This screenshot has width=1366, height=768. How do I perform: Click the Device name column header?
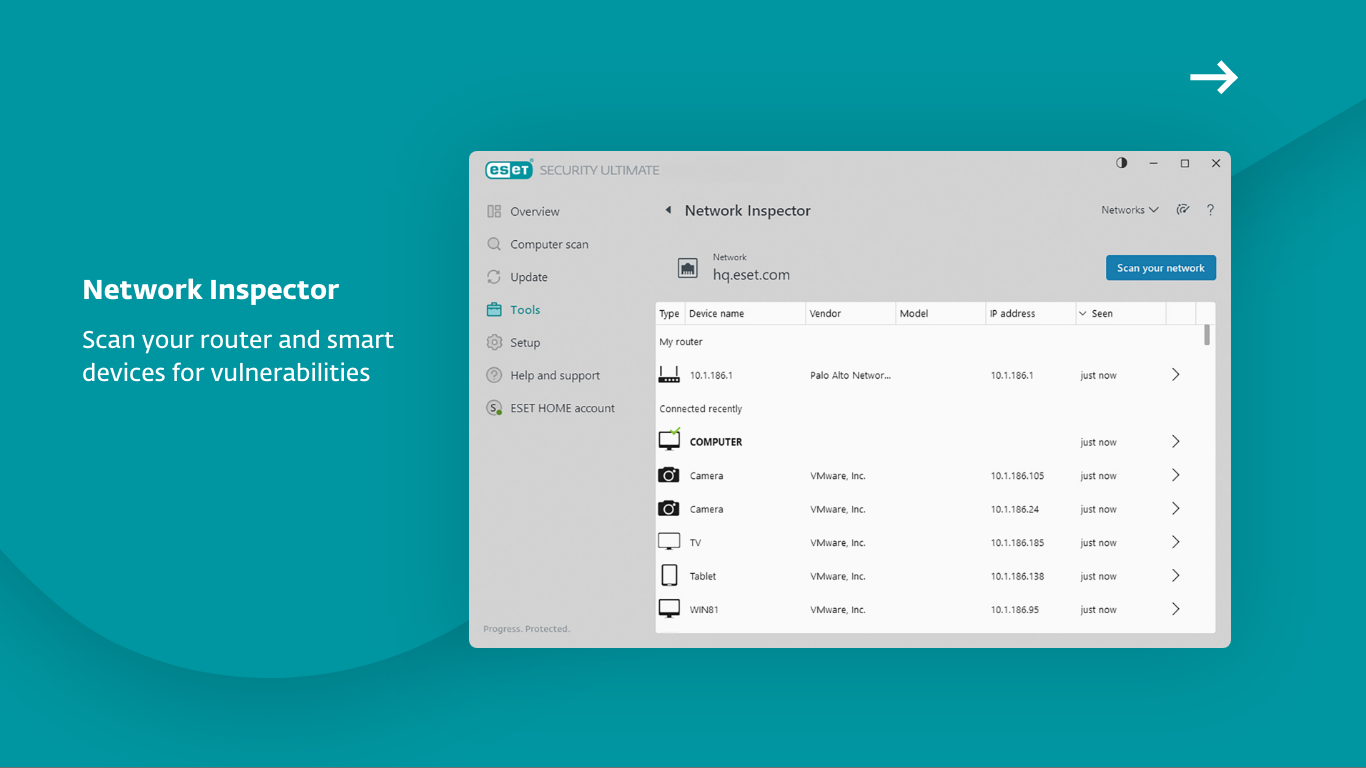pyautogui.click(x=715, y=313)
